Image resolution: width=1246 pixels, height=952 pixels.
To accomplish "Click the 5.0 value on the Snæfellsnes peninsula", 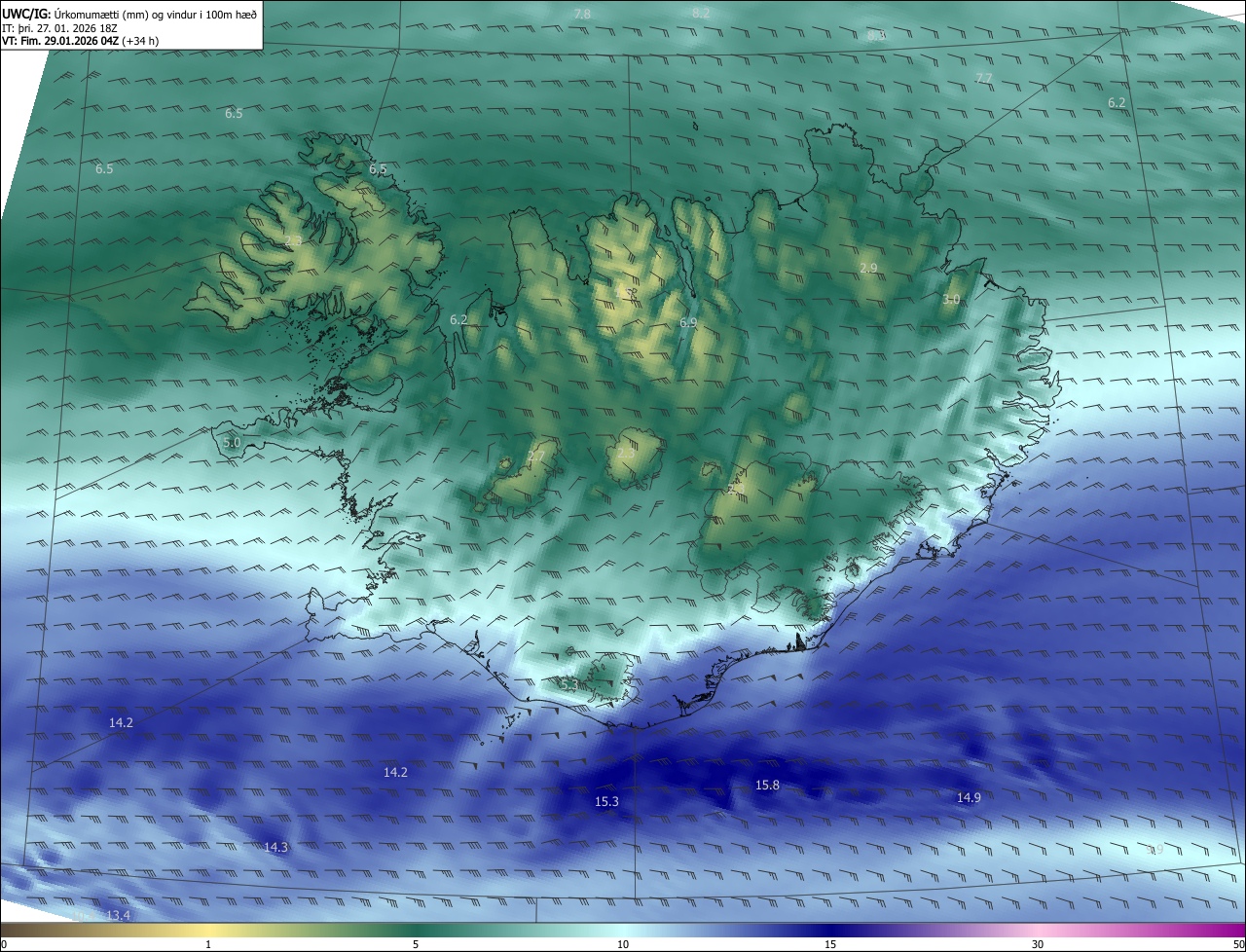I will click(232, 442).
